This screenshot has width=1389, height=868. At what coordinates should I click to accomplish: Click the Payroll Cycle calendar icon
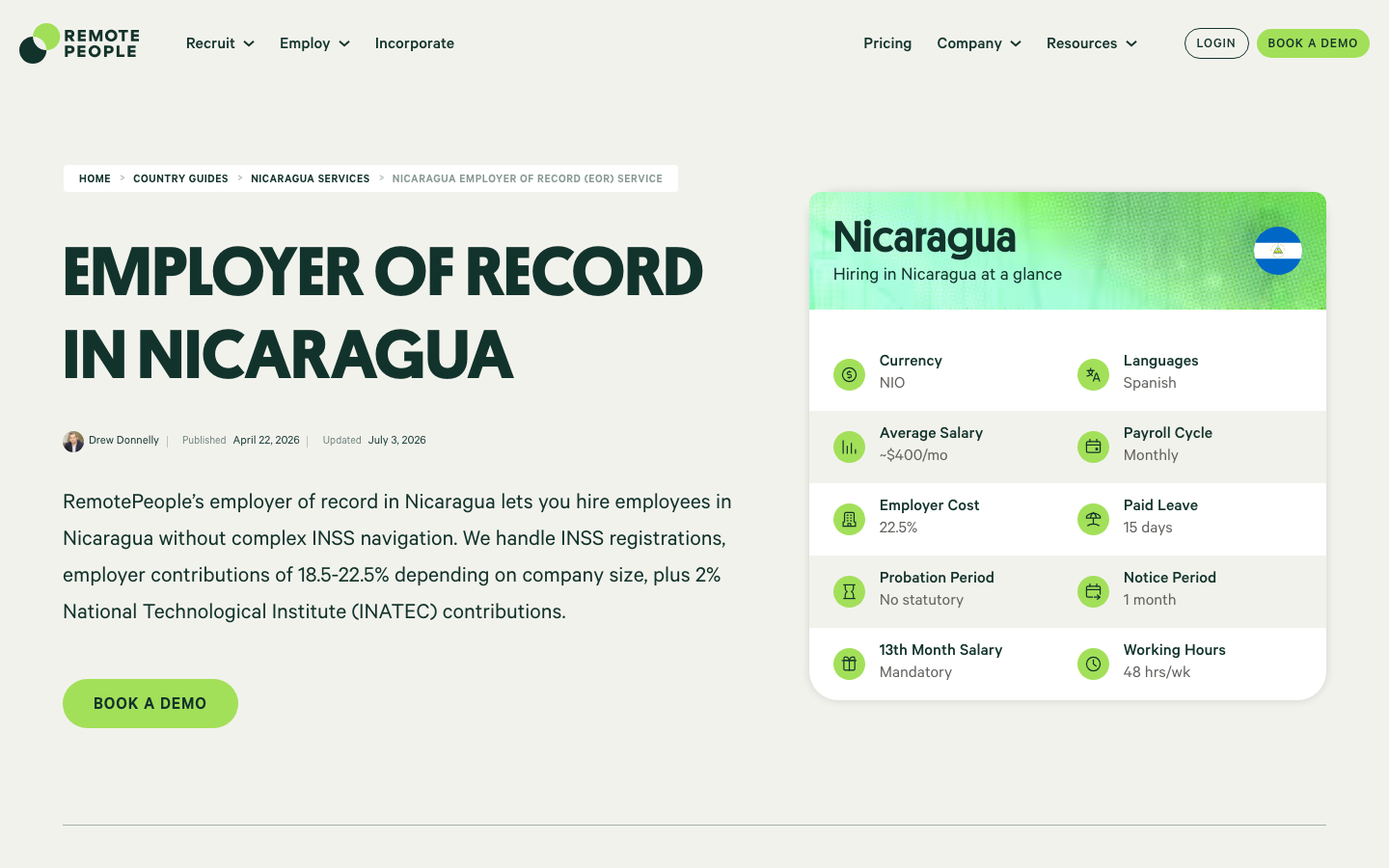point(1093,447)
